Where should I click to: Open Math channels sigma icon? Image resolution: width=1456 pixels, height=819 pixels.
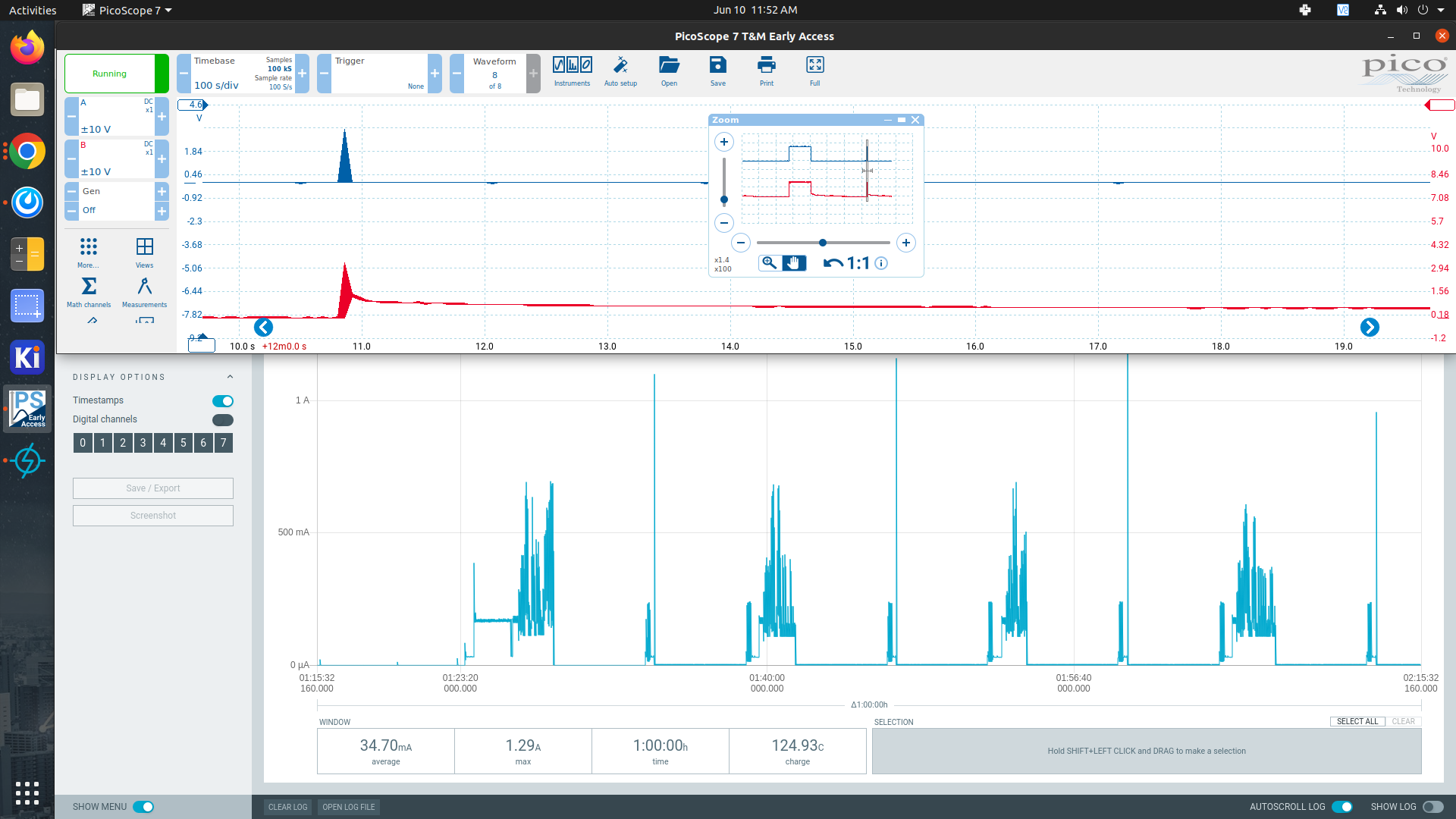click(x=89, y=292)
